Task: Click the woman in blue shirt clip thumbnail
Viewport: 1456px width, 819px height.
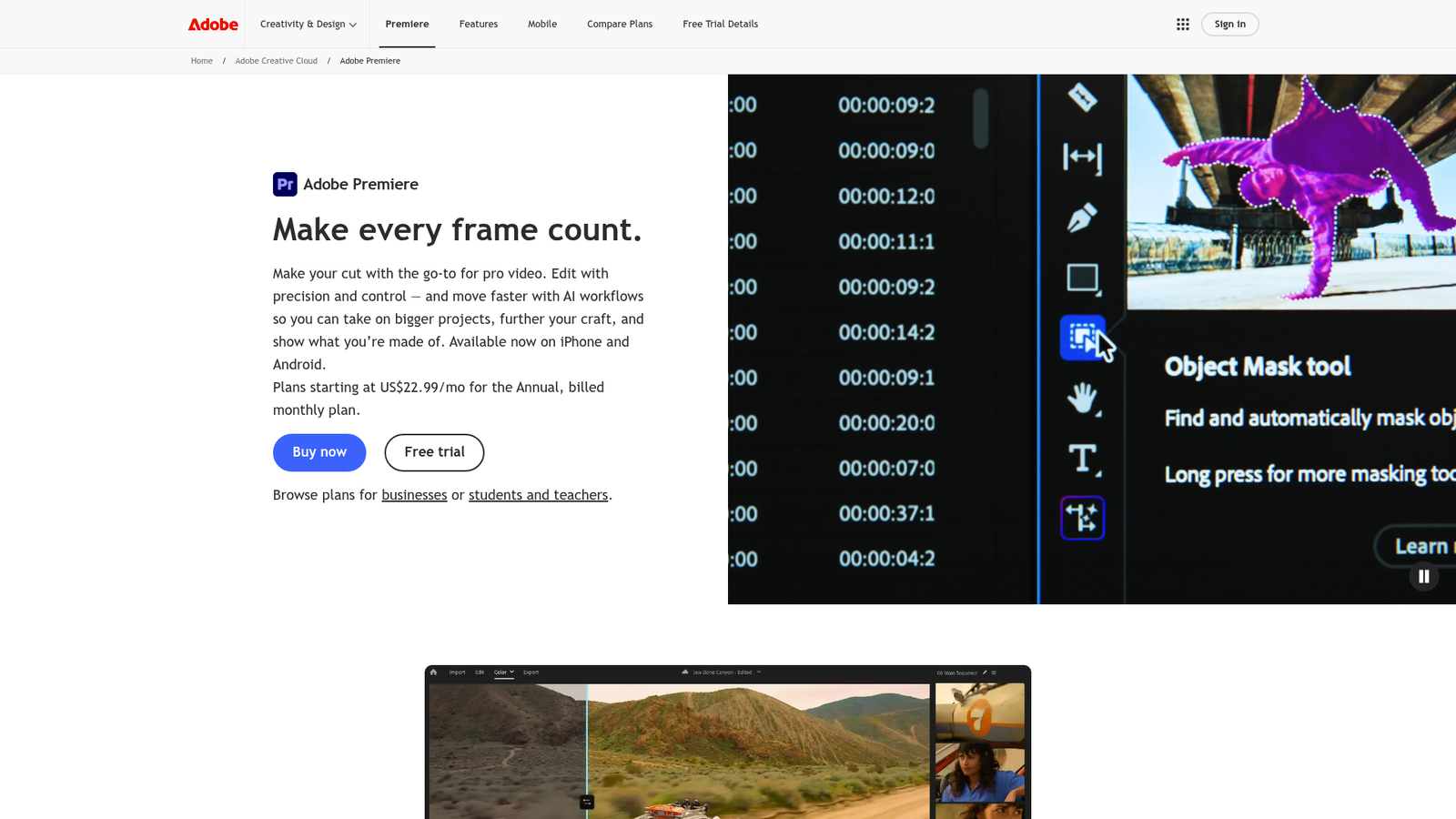Action: pyautogui.click(x=979, y=773)
